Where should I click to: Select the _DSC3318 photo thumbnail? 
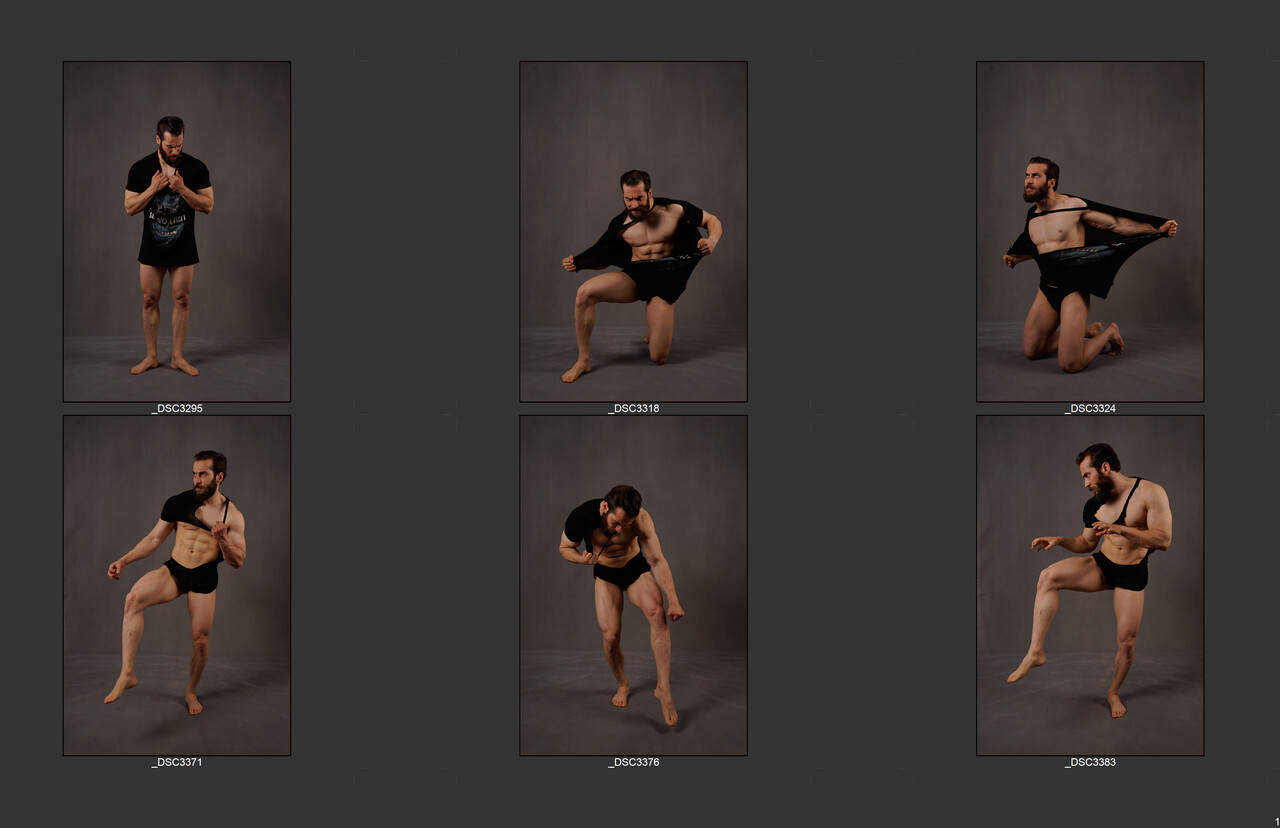pos(633,232)
